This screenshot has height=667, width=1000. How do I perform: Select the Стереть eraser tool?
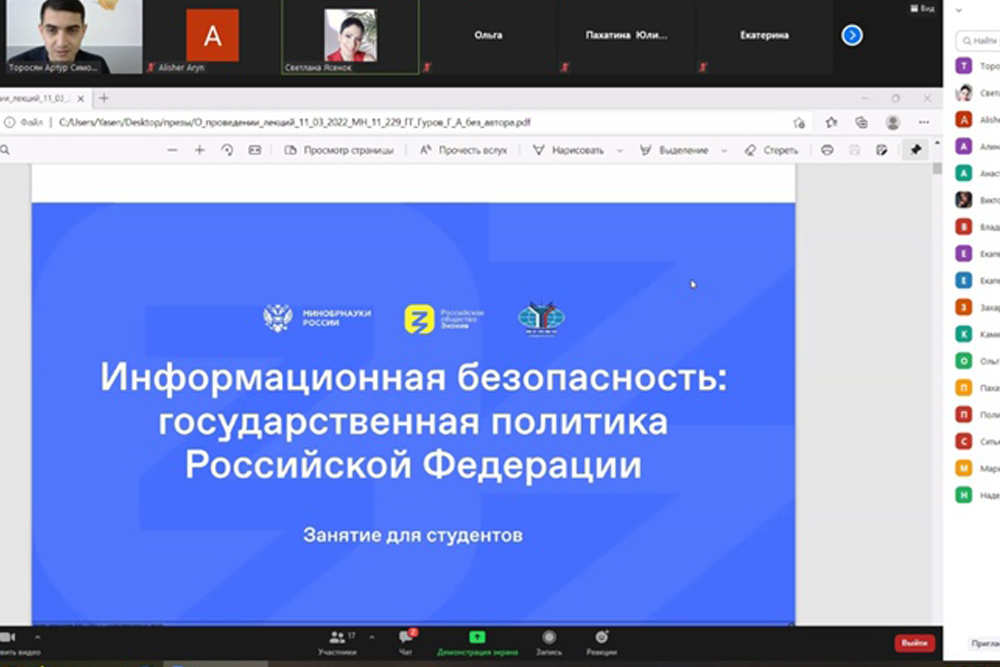coord(771,150)
